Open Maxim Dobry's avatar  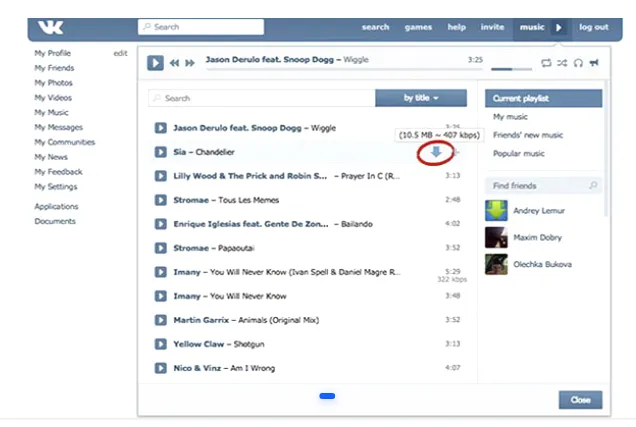coord(496,237)
